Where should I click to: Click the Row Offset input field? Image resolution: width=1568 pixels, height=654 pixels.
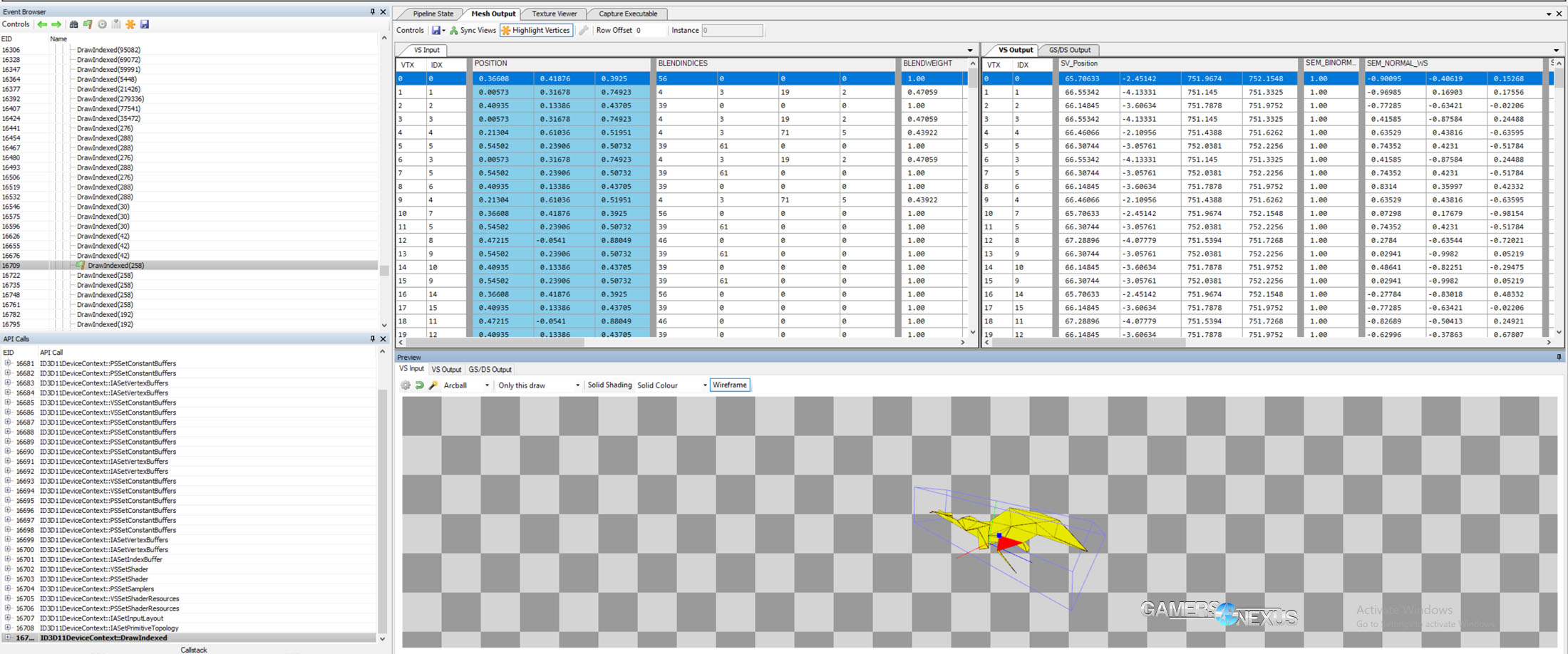[x=650, y=30]
